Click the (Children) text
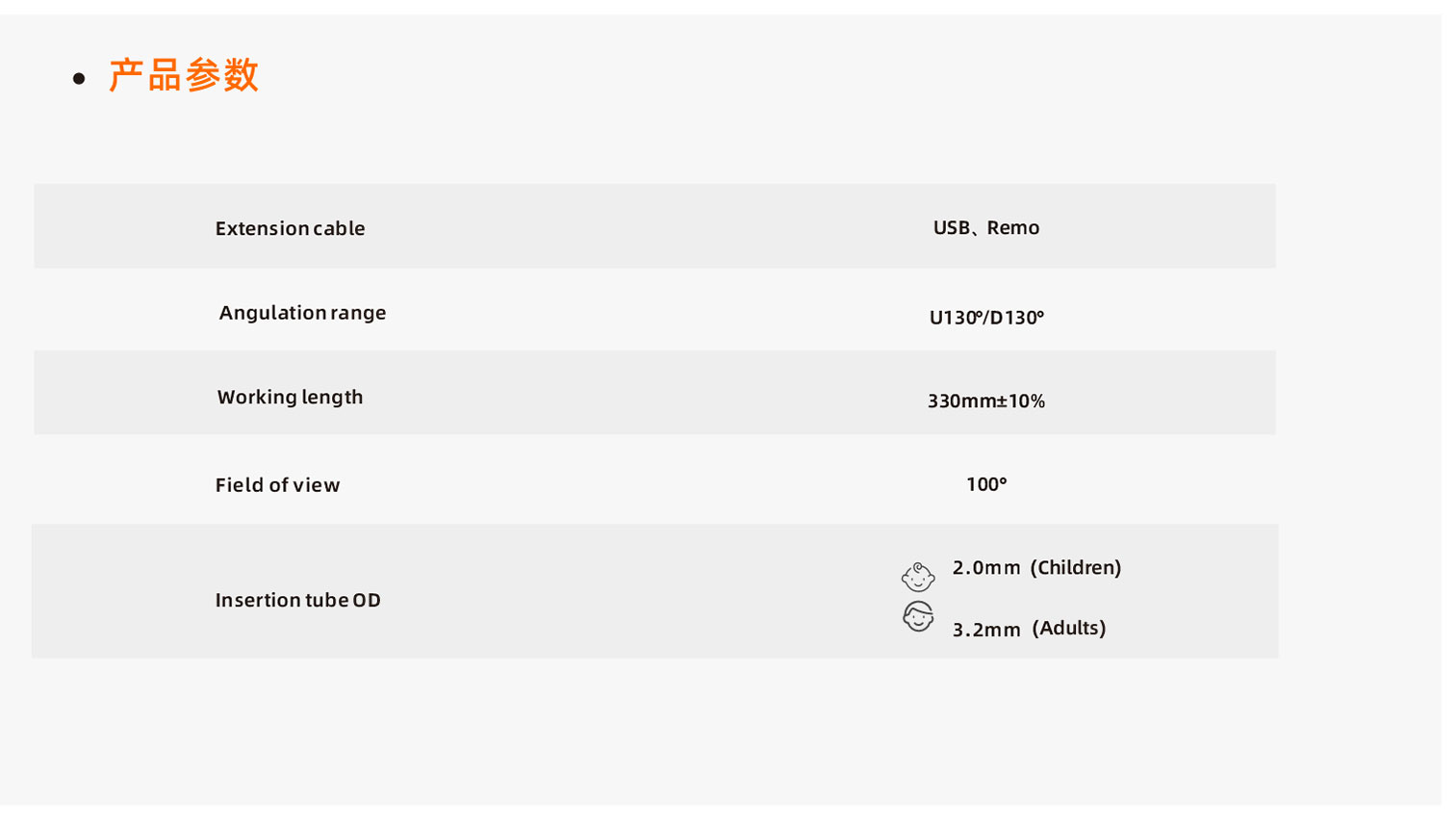1456x827 pixels. point(1076,568)
